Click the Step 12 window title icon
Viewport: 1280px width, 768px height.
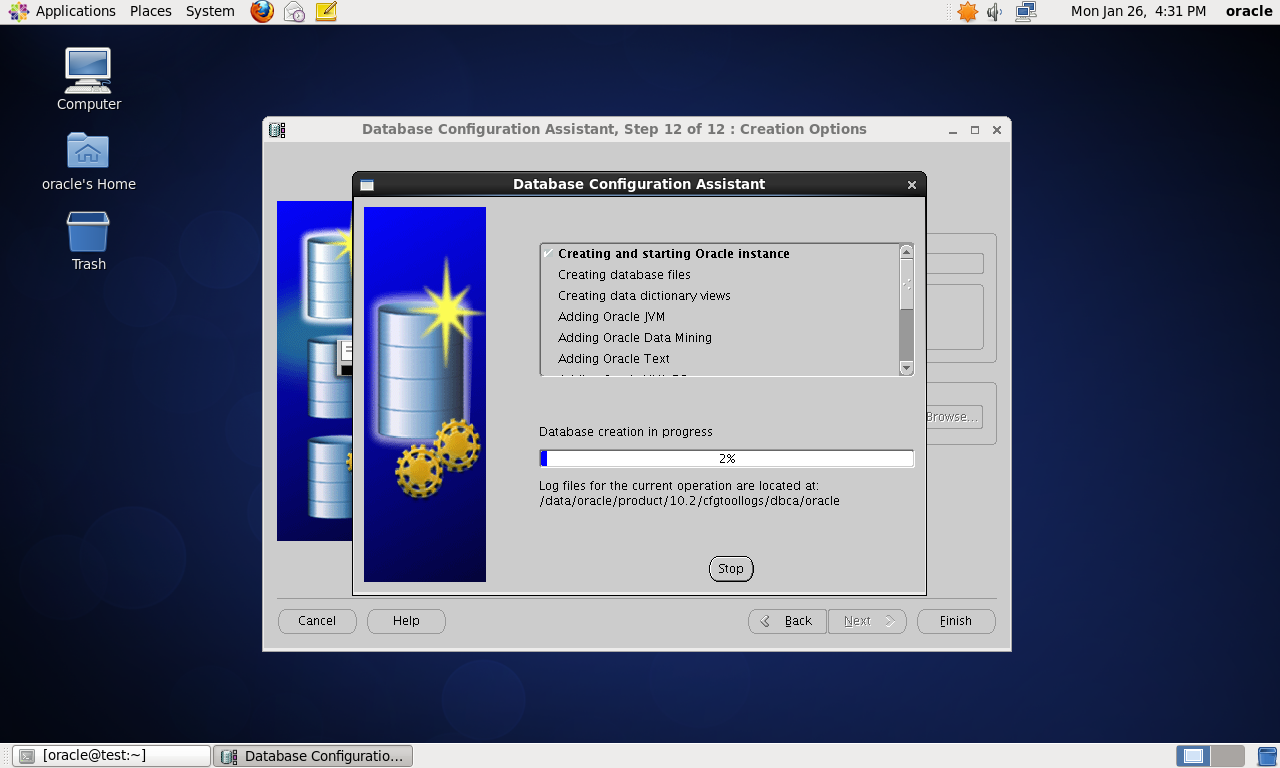coord(277,130)
